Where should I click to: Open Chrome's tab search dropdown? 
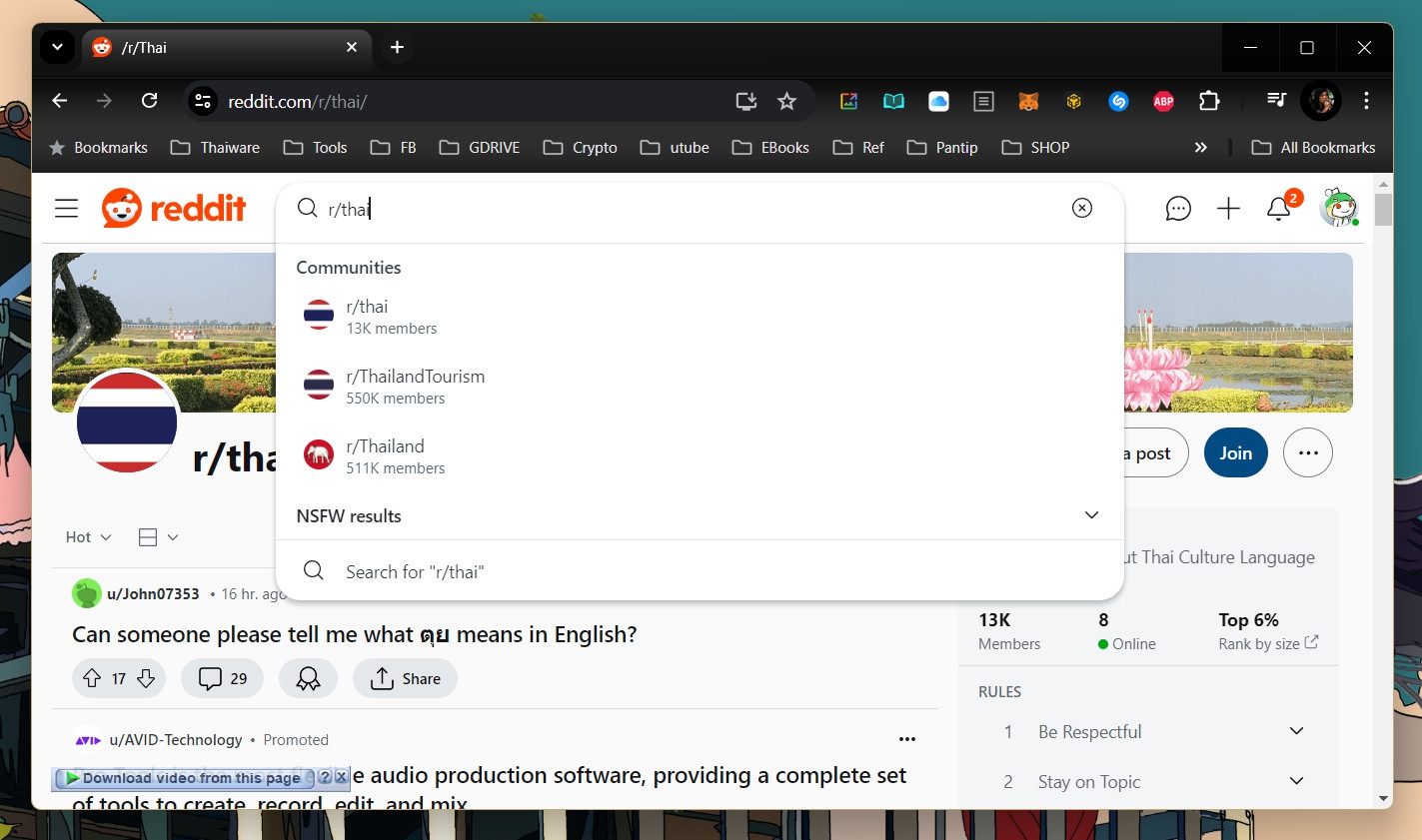point(57,47)
